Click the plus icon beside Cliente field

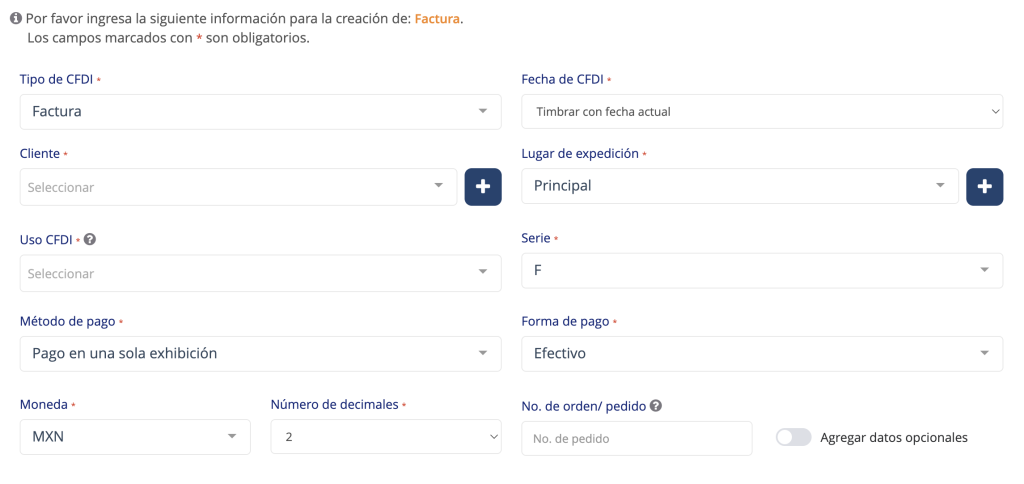(483, 187)
